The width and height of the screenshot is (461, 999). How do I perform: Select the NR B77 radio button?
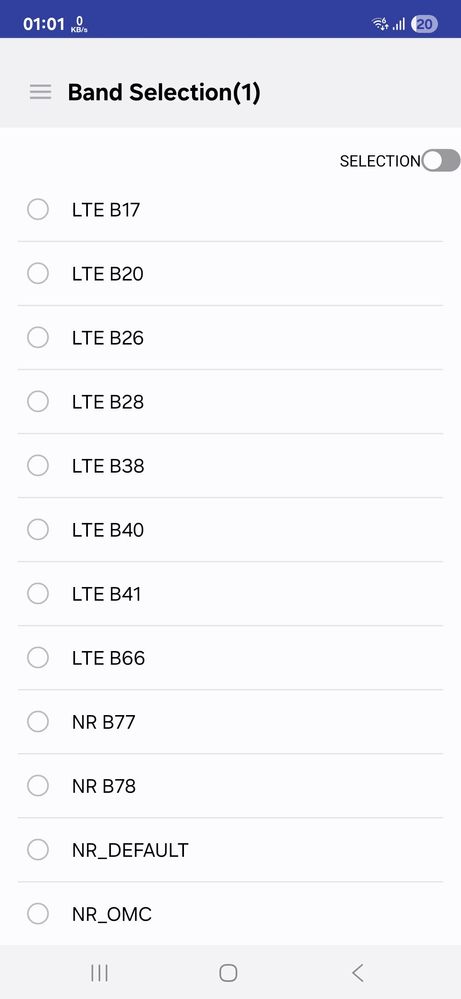38,722
